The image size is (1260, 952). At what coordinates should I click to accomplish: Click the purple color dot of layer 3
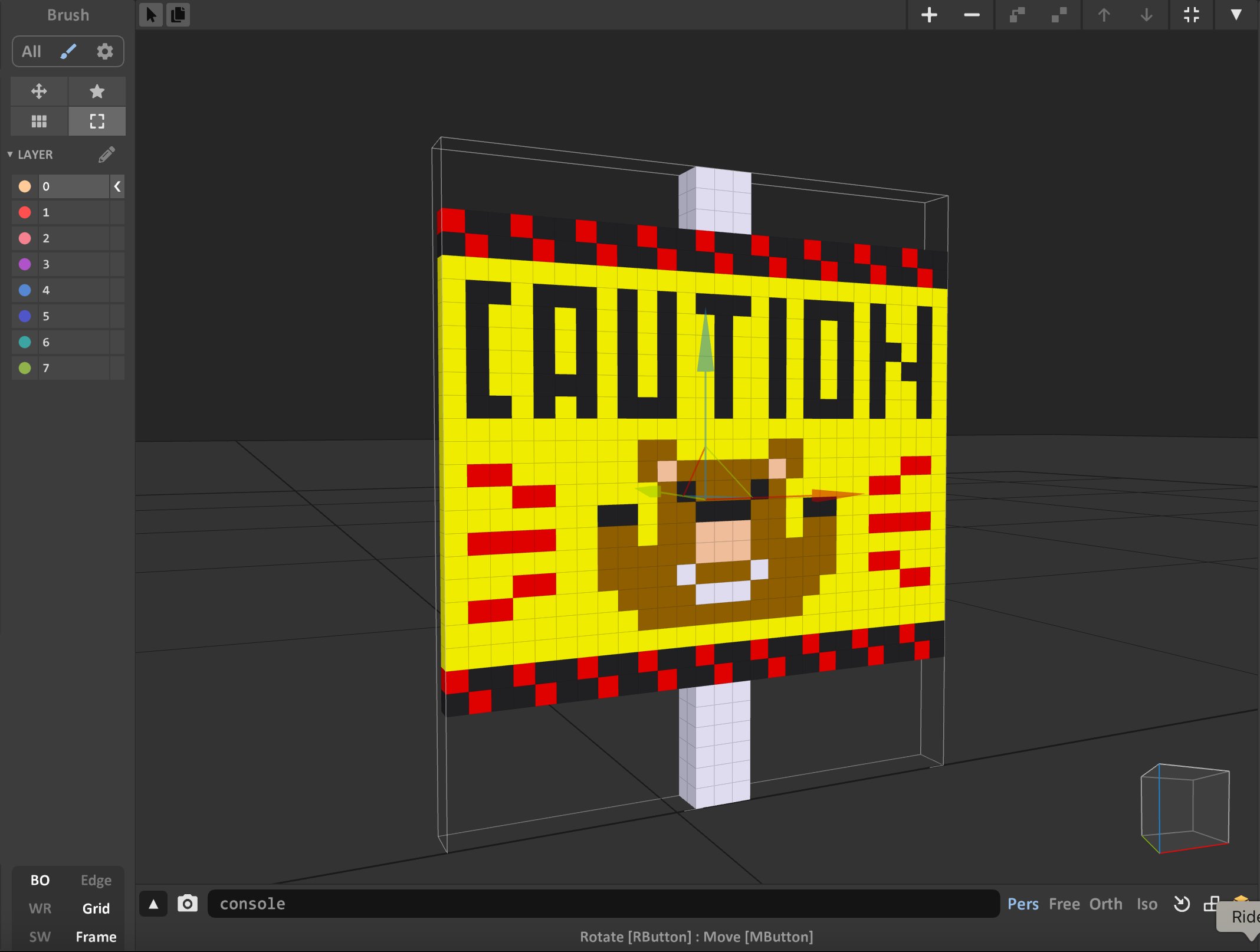point(25,264)
